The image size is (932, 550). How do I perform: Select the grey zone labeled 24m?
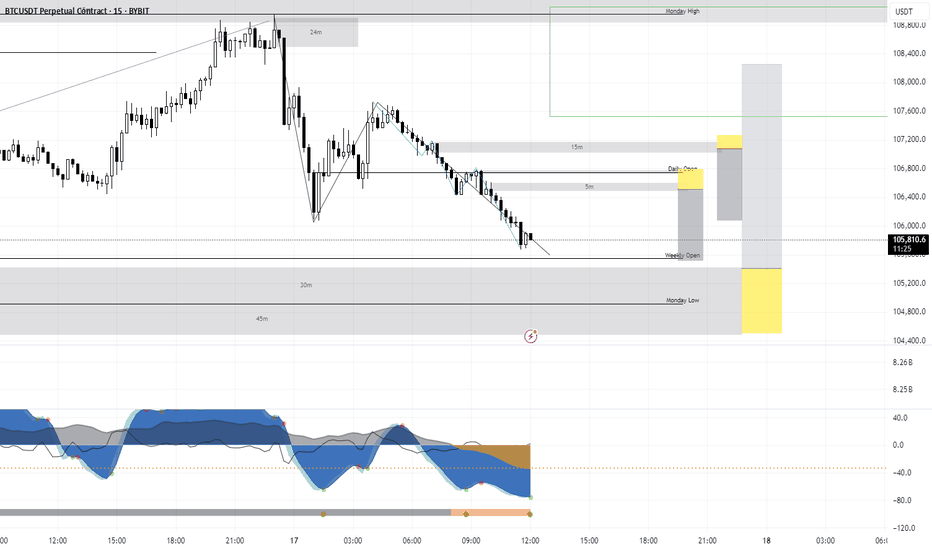(316, 32)
